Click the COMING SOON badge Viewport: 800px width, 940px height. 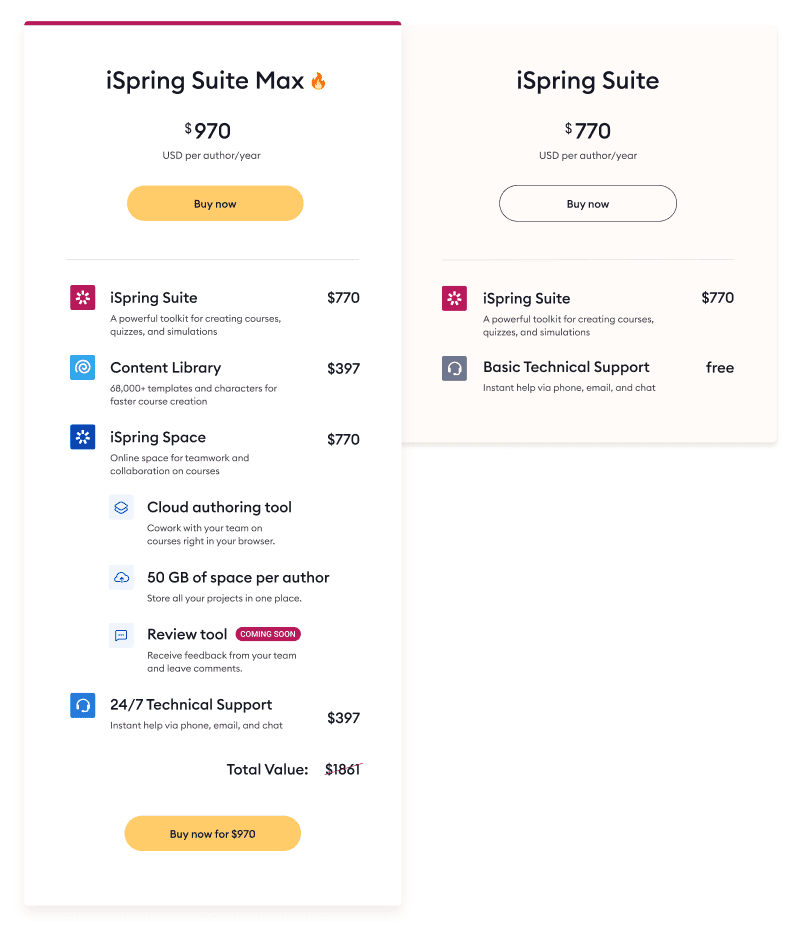tap(268, 633)
